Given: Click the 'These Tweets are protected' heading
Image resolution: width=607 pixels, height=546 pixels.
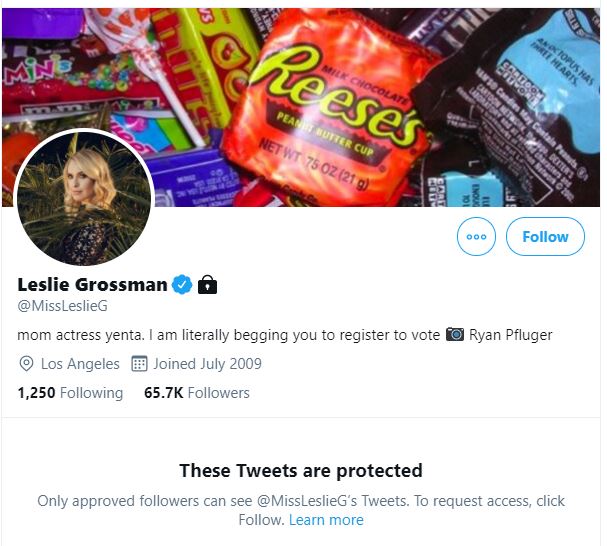Looking at the screenshot, I should point(300,470).
